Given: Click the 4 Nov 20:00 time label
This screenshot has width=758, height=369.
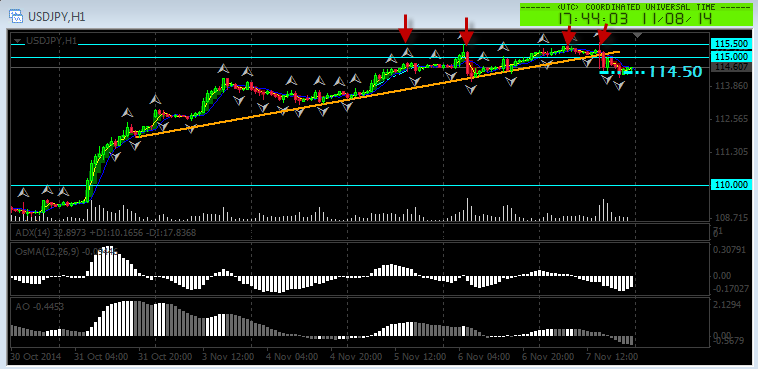Looking at the screenshot, I should [356, 357].
